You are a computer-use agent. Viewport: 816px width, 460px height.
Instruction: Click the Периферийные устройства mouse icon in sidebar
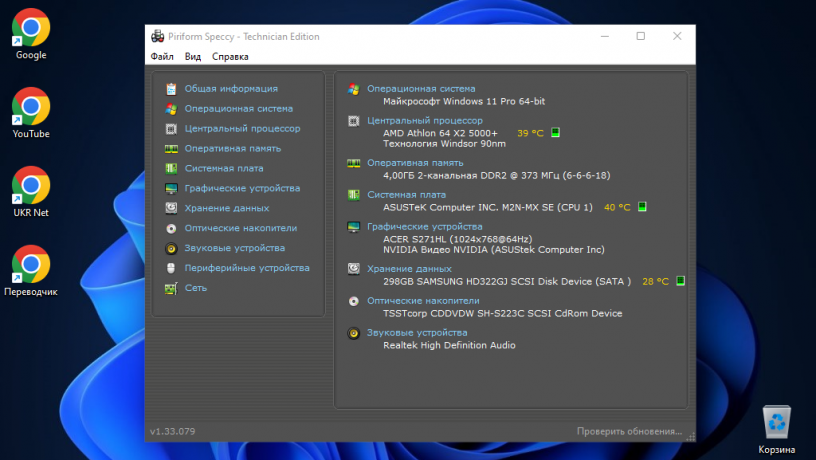click(x=171, y=268)
